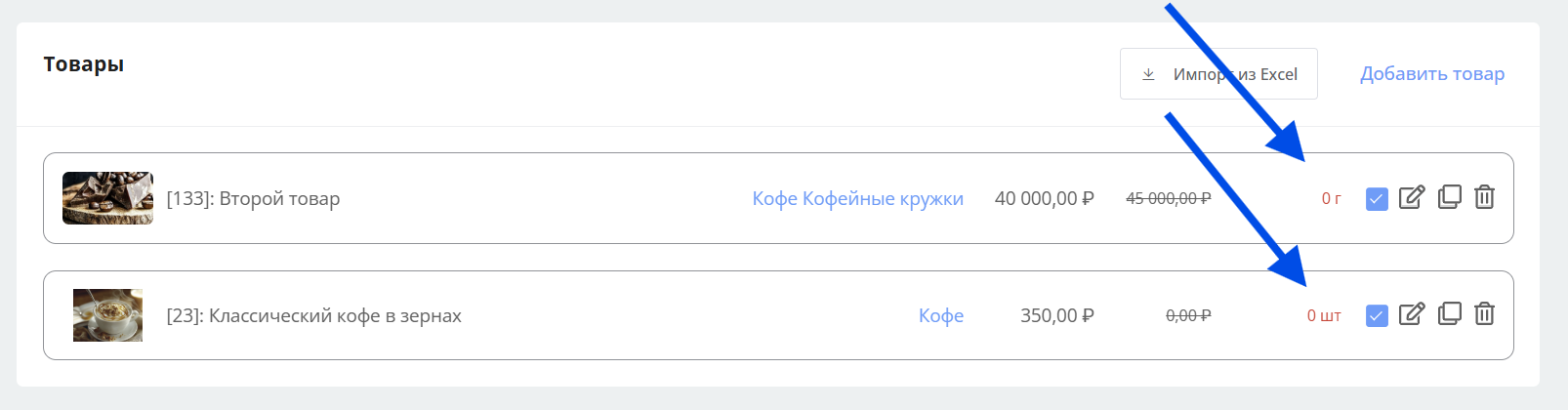Click the "Импорт из Excel" button
The image size is (1568, 410).
pyautogui.click(x=1218, y=74)
